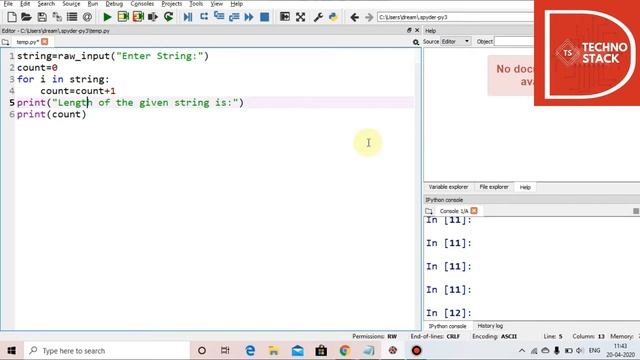Close the temp.py tab
640x360 pixels.
tap(44, 42)
